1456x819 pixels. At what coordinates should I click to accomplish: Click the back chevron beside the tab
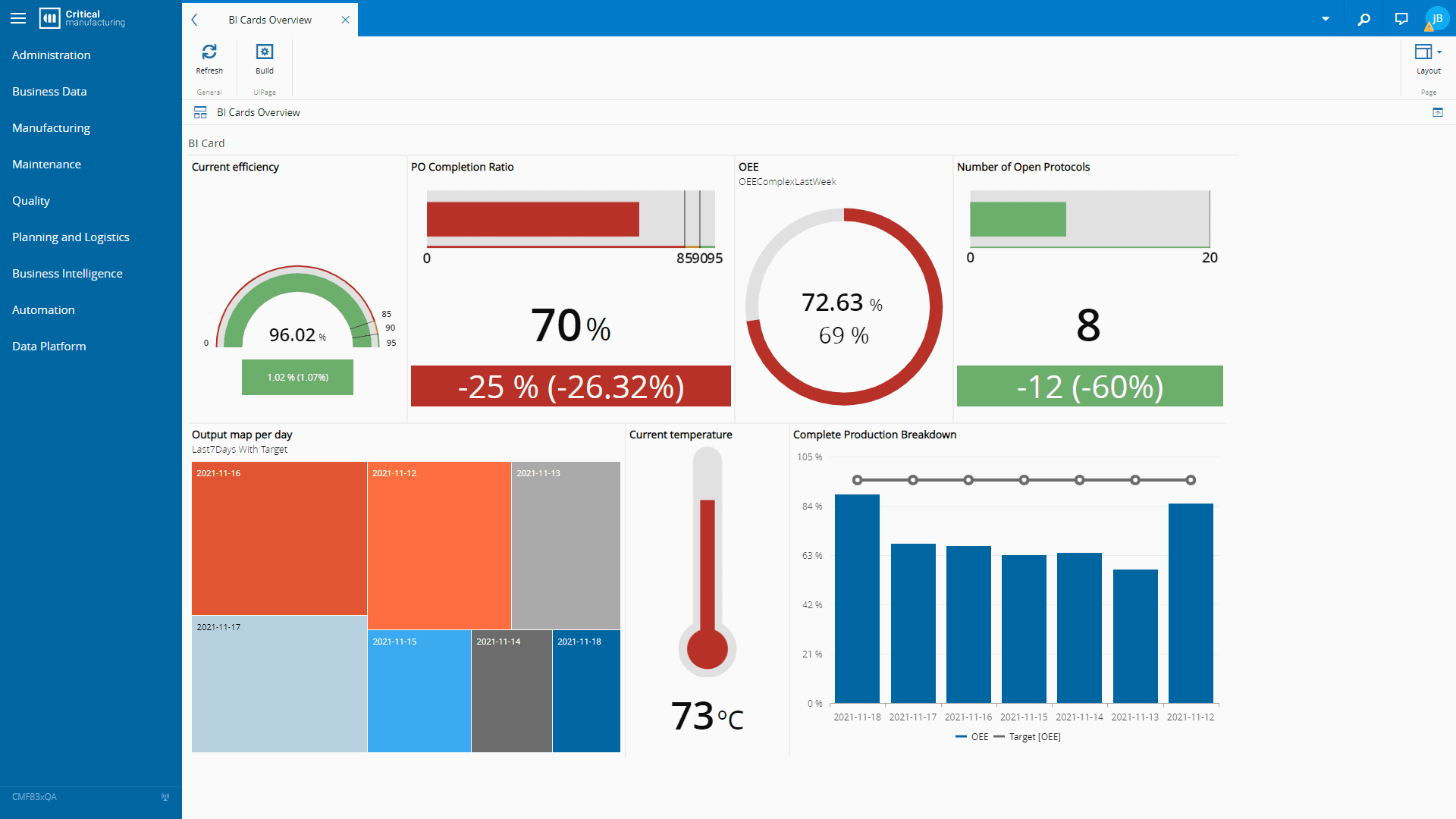coord(195,20)
